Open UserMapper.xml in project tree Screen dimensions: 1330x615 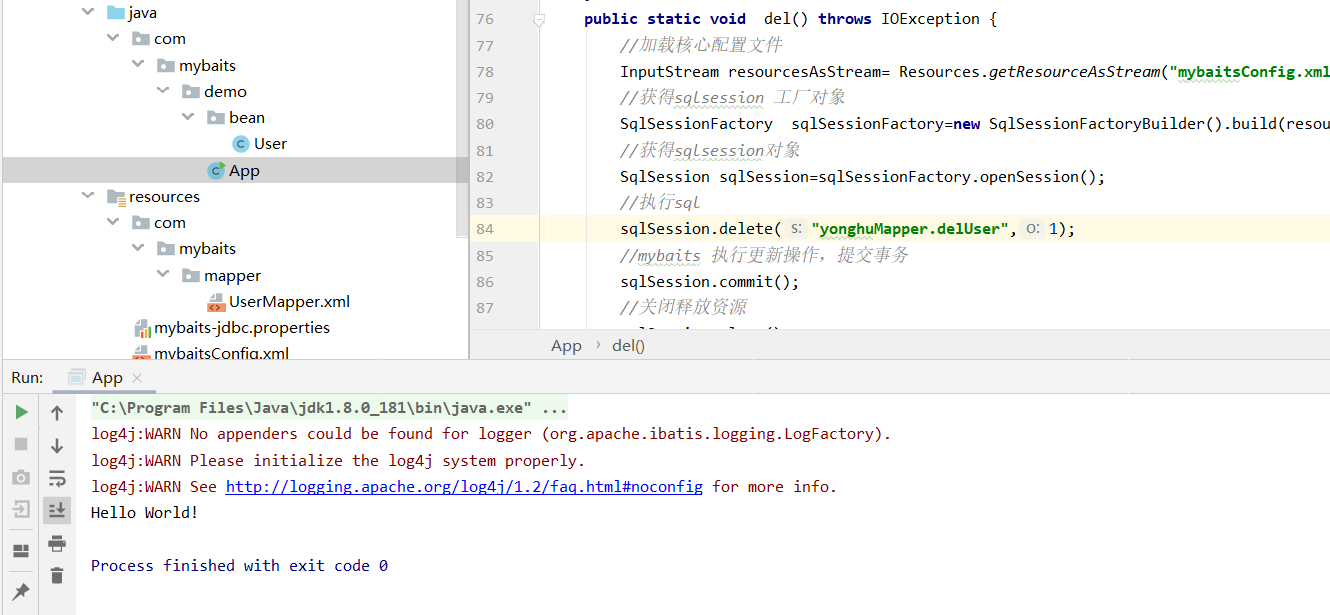[289, 301]
